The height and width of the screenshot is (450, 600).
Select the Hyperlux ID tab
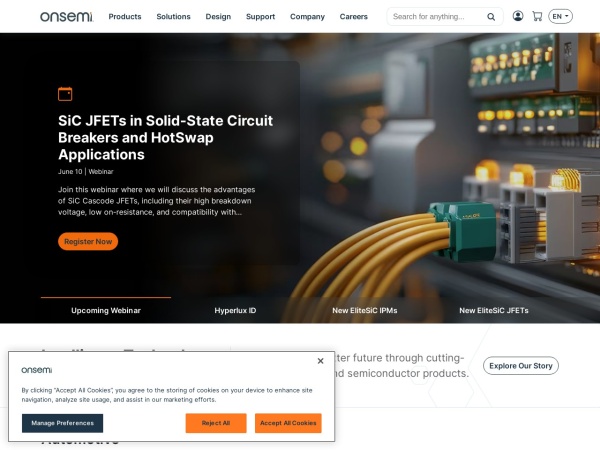point(235,310)
